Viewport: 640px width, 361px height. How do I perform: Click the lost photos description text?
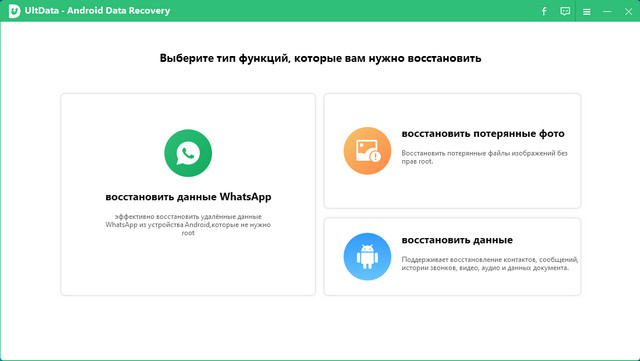[x=484, y=157]
